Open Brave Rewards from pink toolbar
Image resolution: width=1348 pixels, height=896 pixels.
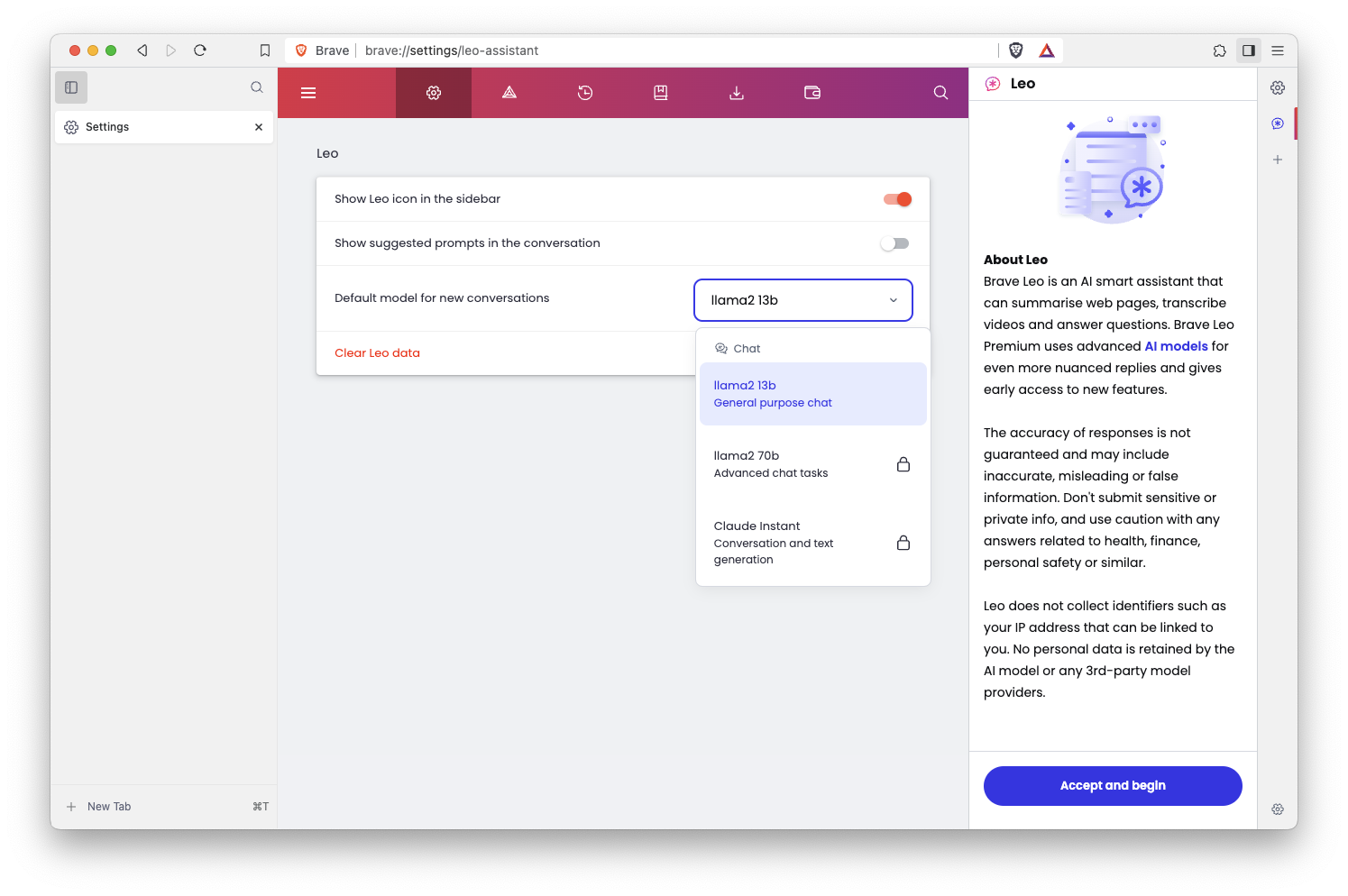pyautogui.click(x=509, y=93)
